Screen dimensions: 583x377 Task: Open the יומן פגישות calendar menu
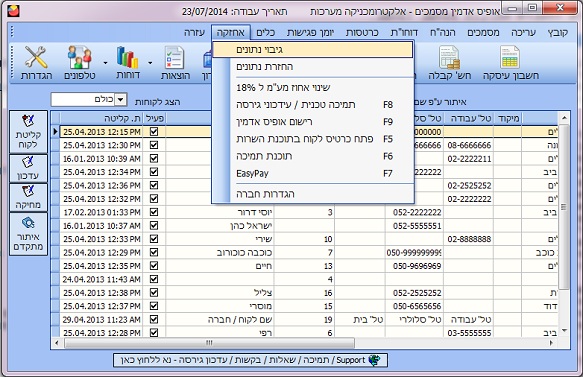point(310,32)
